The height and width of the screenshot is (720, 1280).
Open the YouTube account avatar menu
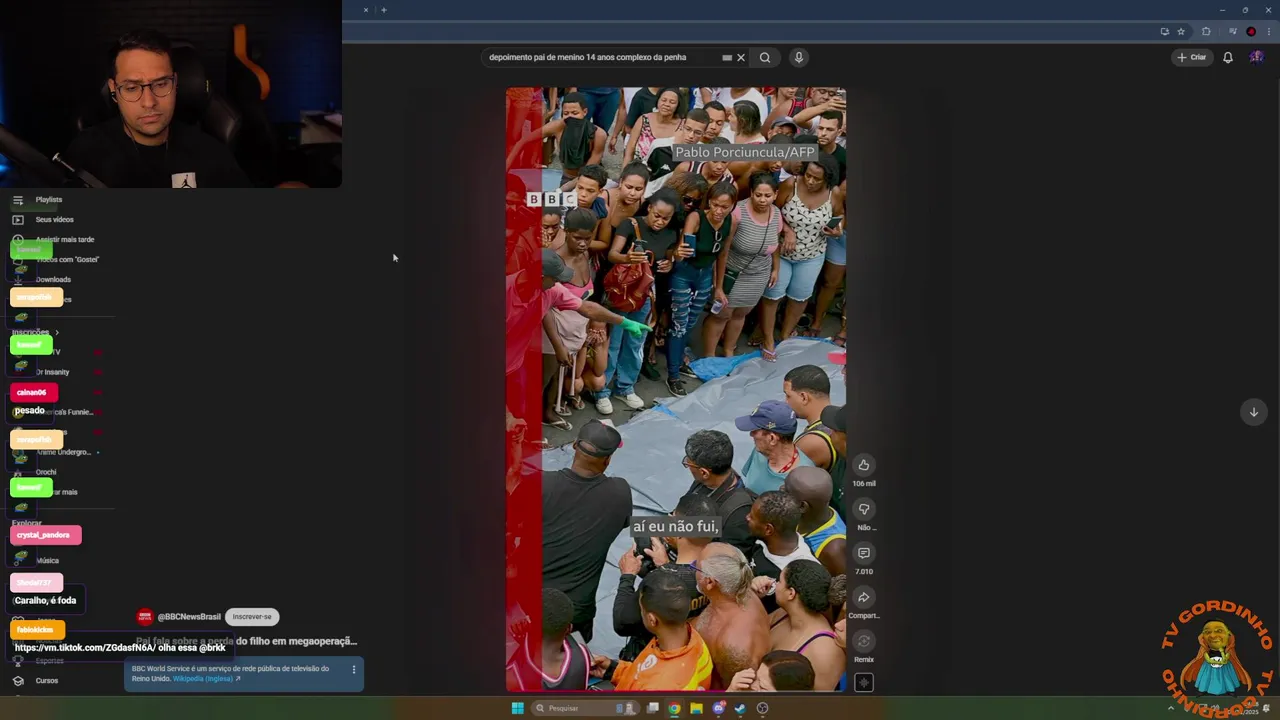1256,57
